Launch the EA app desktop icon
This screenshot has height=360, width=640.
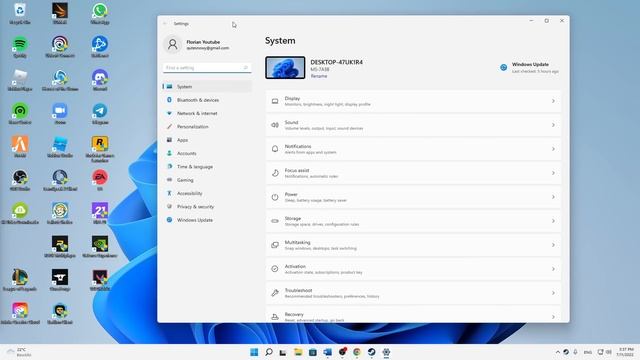(x=100, y=180)
